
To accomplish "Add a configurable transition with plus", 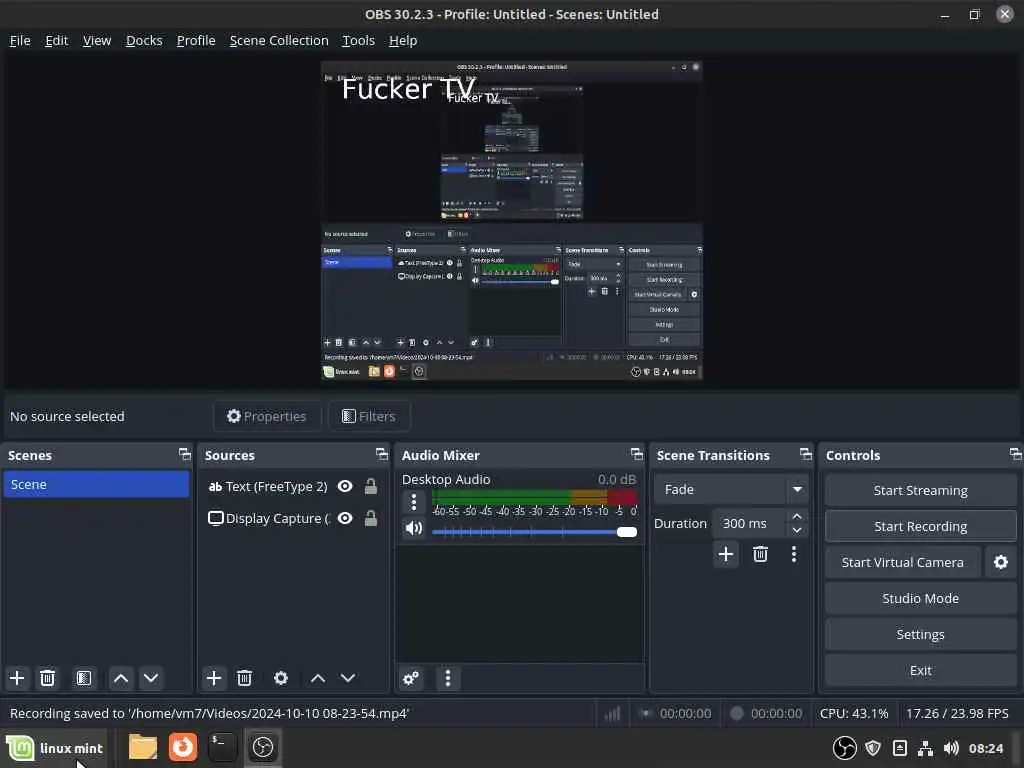I will click(726, 554).
